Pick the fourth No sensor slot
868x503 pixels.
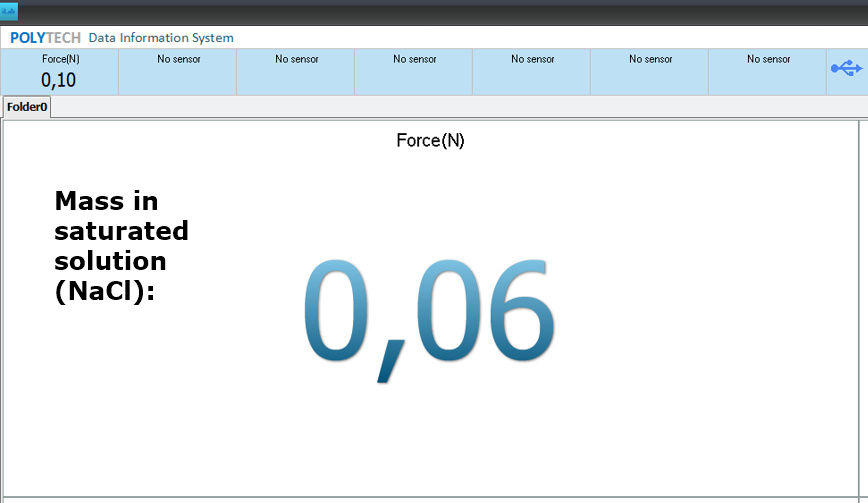(532, 60)
